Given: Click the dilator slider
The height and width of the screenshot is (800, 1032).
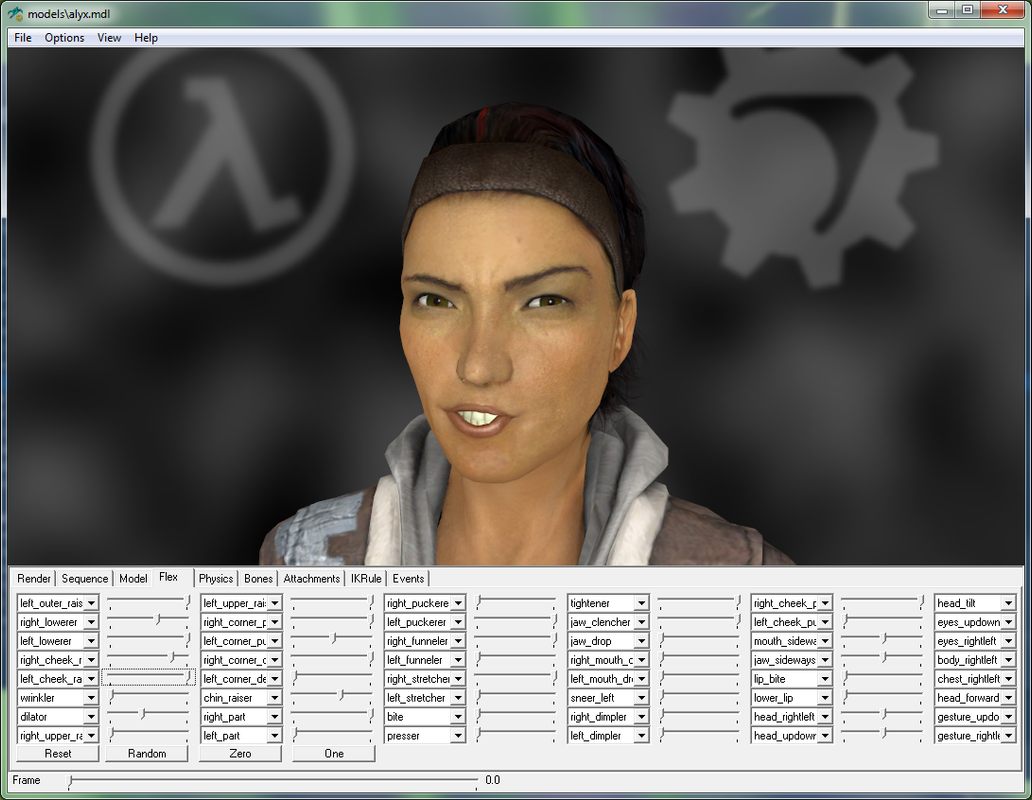Looking at the screenshot, I should coord(148,714).
